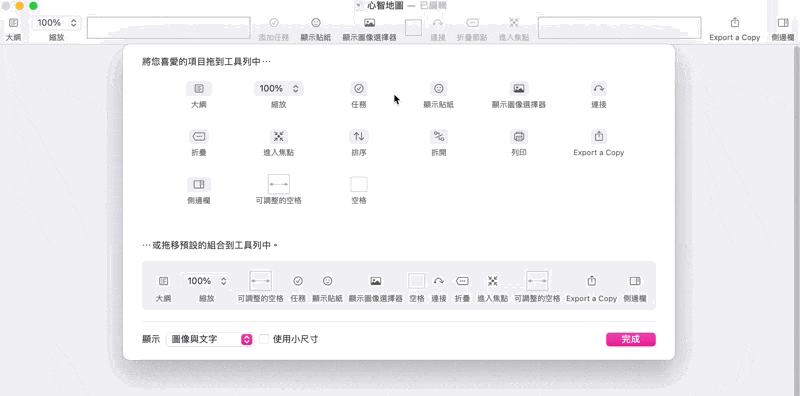
Task: Select the 空格 space item in the palette
Action: [359, 184]
